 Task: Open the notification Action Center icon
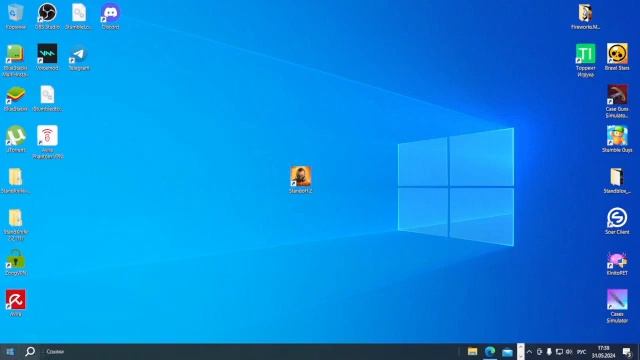(x=627, y=352)
